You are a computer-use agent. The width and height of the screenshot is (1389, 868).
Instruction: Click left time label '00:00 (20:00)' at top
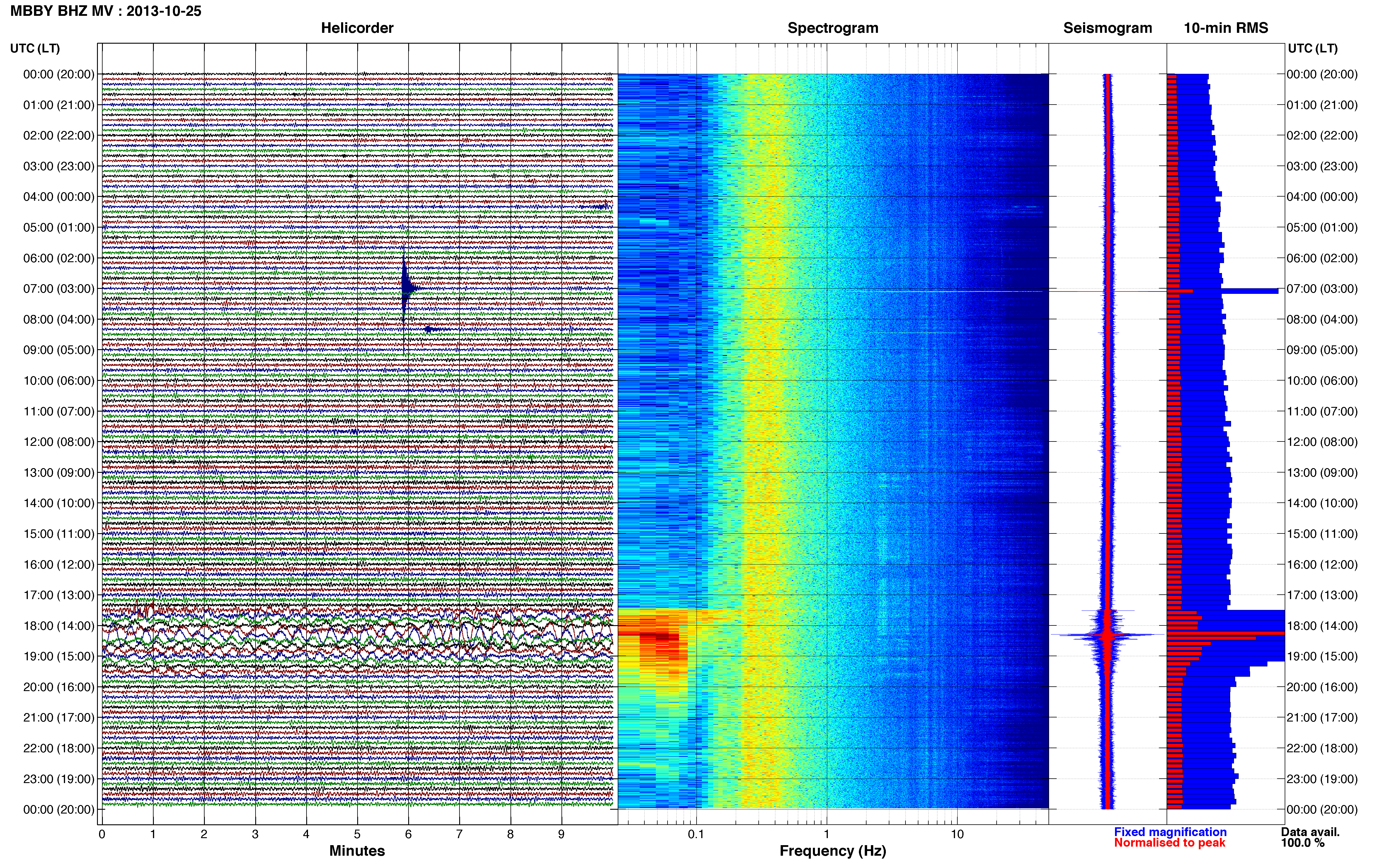59,74
